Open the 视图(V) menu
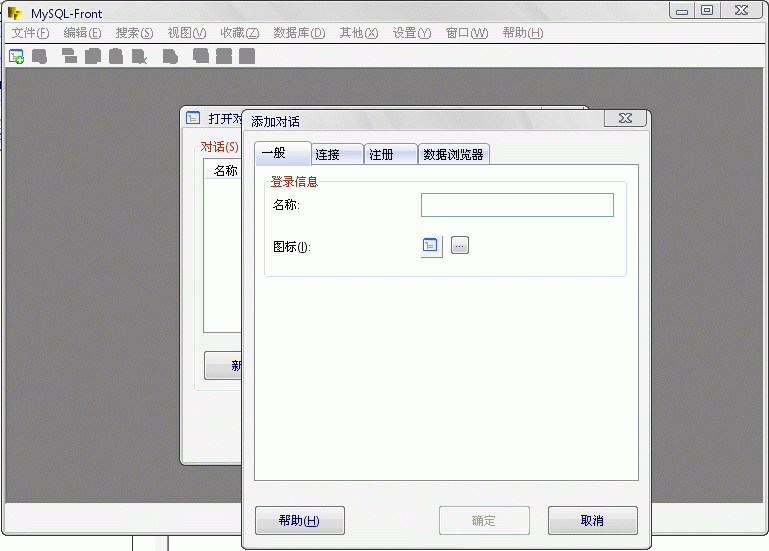769x551 pixels. click(x=187, y=33)
